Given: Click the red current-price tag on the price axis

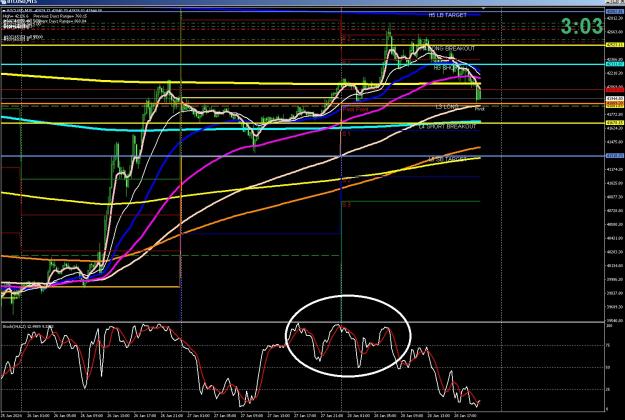Looking at the screenshot, I should (x=615, y=91).
